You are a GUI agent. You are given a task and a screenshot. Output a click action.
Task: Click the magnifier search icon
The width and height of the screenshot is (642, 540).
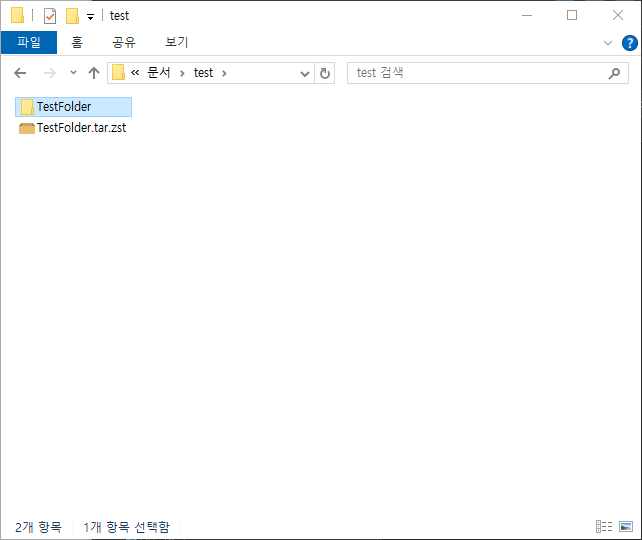tap(614, 73)
